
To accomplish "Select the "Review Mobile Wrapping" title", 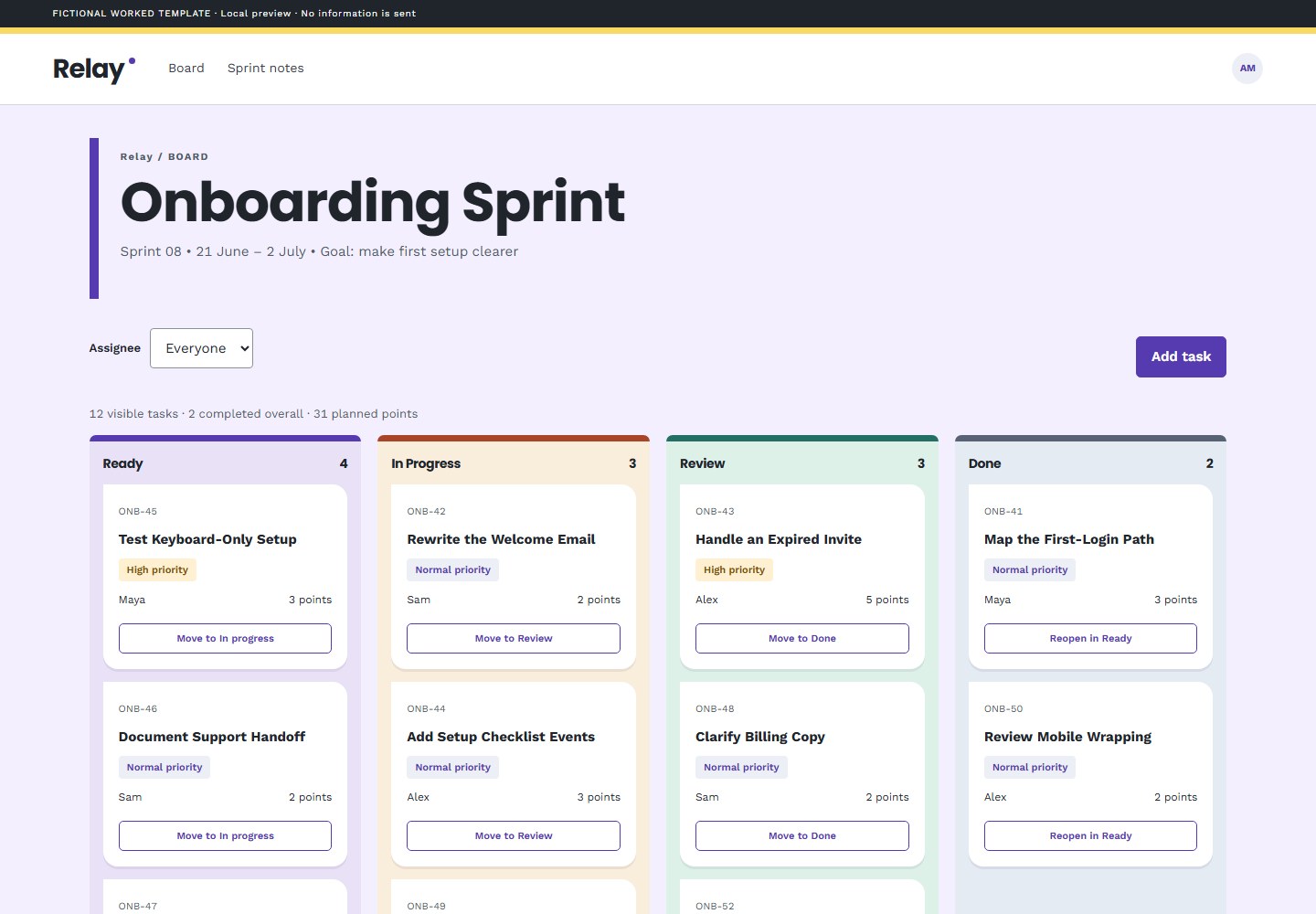I will tap(1067, 737).
